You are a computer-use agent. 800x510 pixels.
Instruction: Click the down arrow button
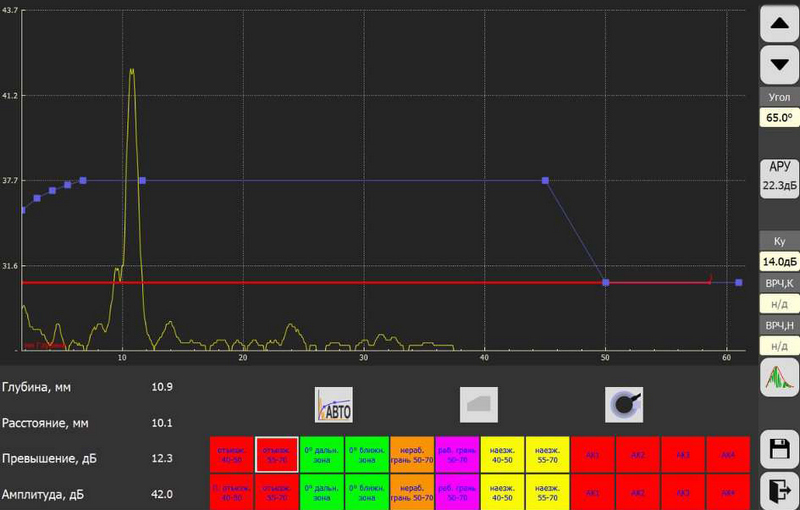click(x=779, y=66)
